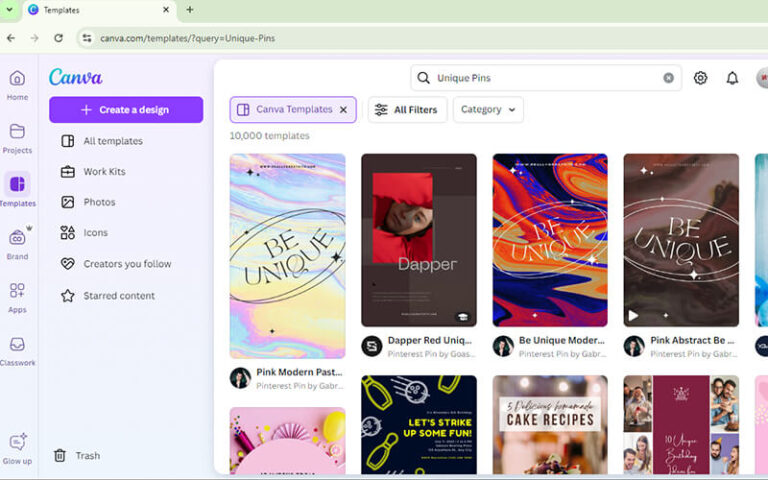Open the Pink Modern Pastel creator avatar
The height and width of the screenshot is (480, 768).
tap(240, 378)
